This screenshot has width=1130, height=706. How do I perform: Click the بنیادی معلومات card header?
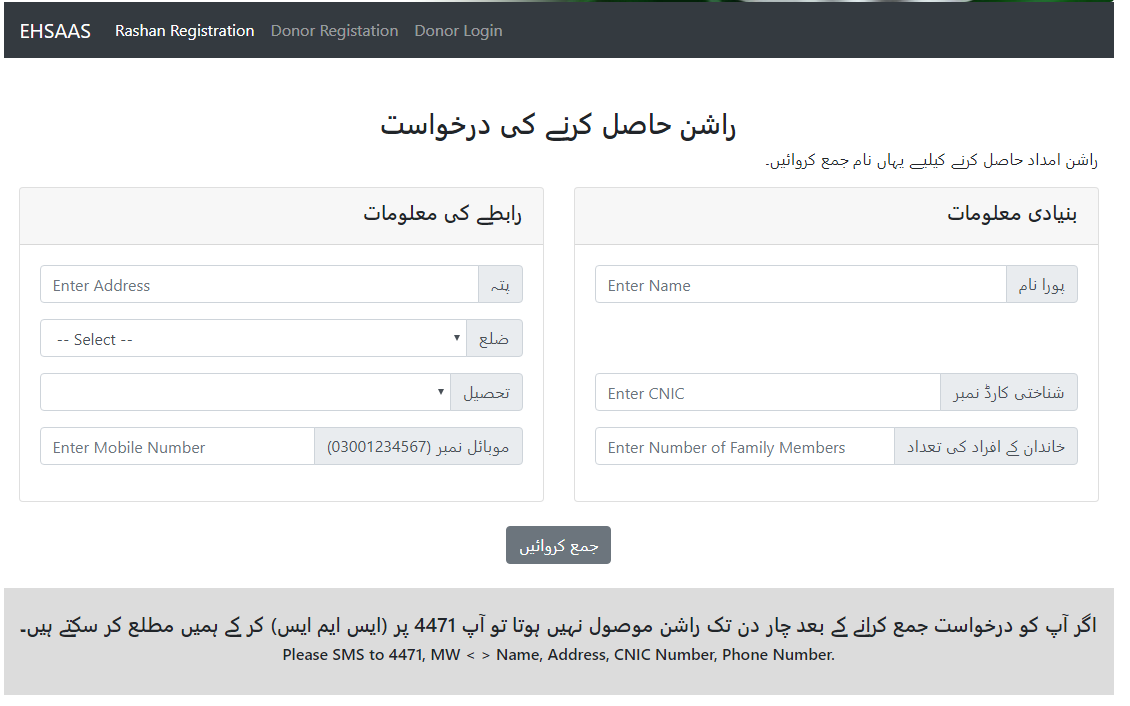pos(837,216)
